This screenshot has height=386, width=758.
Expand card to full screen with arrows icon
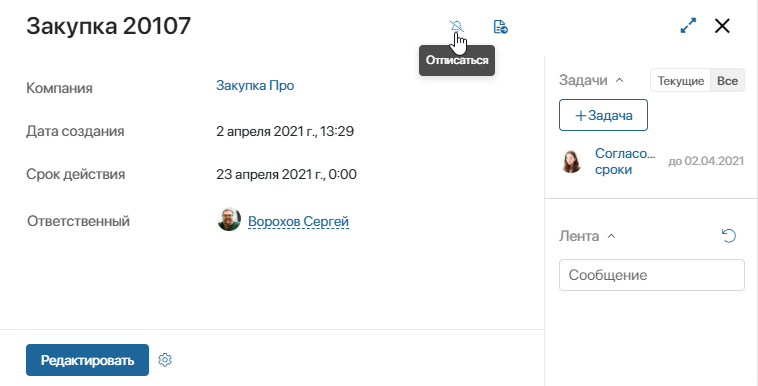(x=688, y=26)
